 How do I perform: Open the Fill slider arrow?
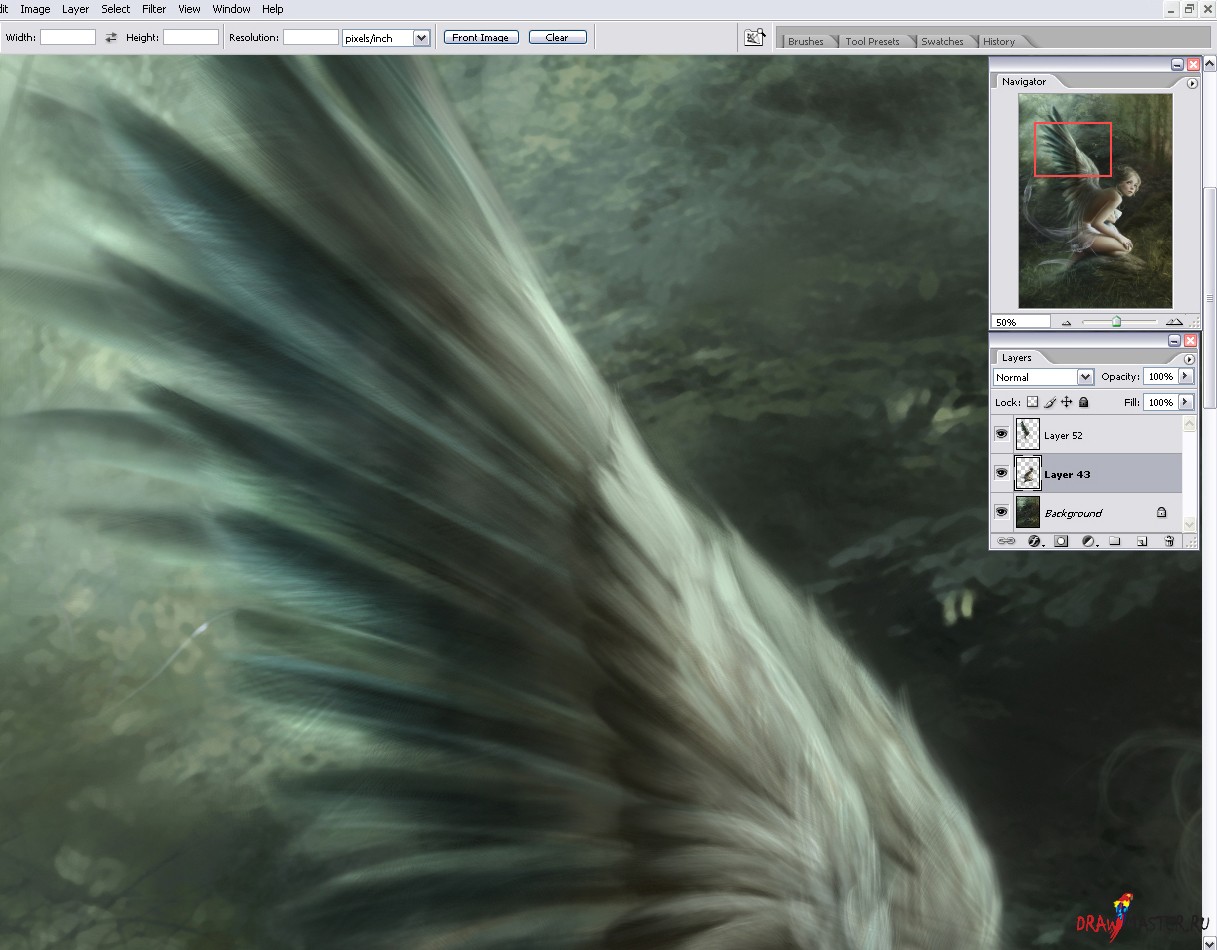(1186, 402)
